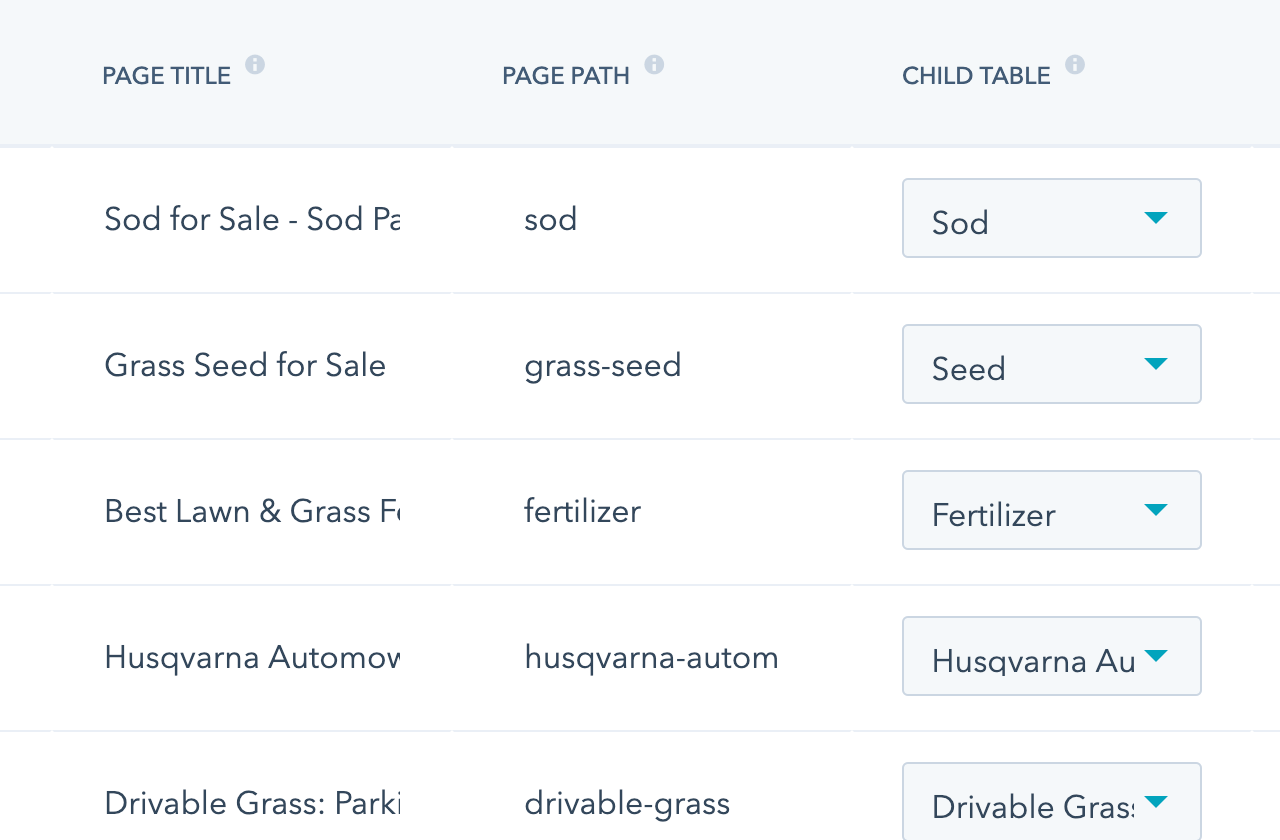Click the 'drivable-grass' page path cell
This screenshot has width=1280, height=840.
coord(627,804)
